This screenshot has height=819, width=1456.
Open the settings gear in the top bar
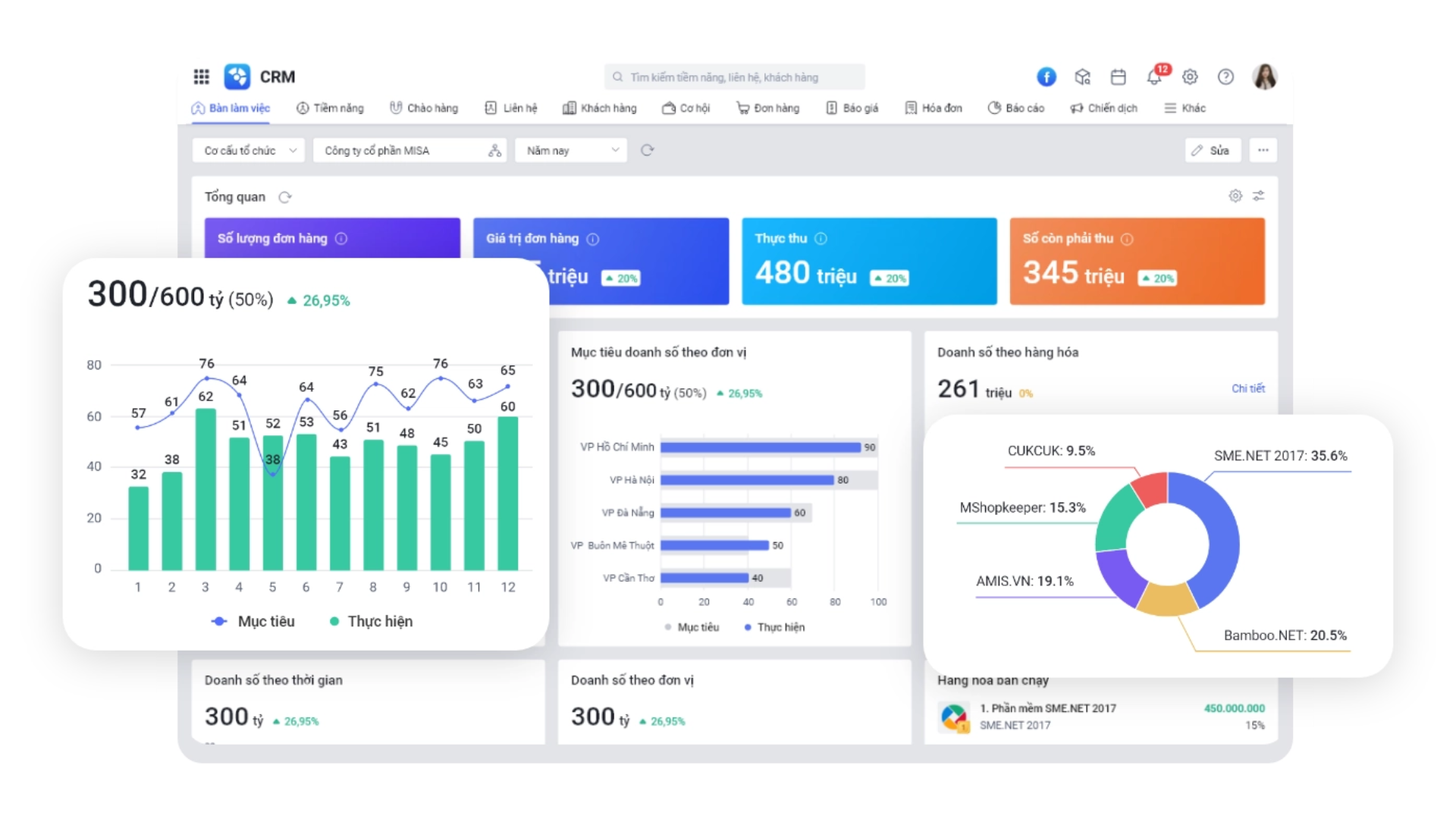1190,77
